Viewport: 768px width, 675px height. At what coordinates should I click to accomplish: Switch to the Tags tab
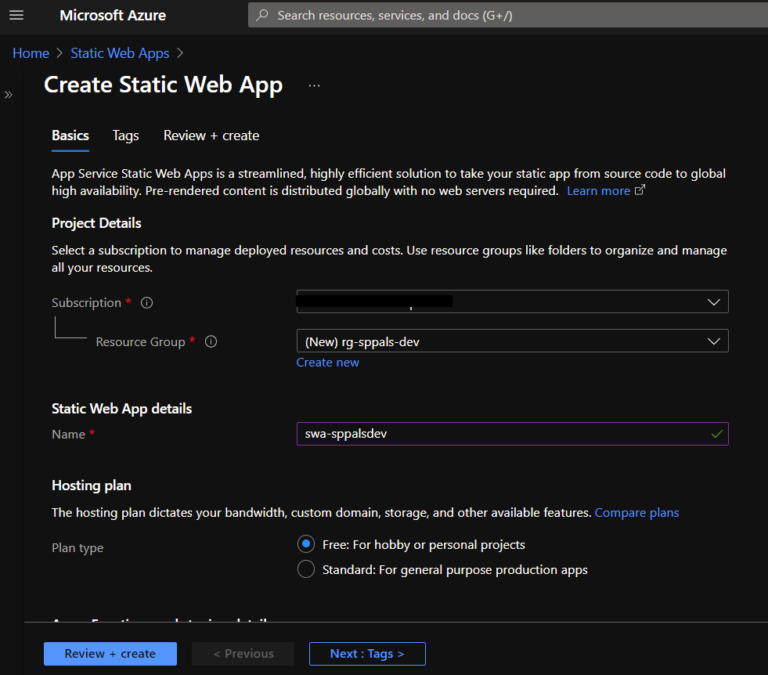pos(126,136)
